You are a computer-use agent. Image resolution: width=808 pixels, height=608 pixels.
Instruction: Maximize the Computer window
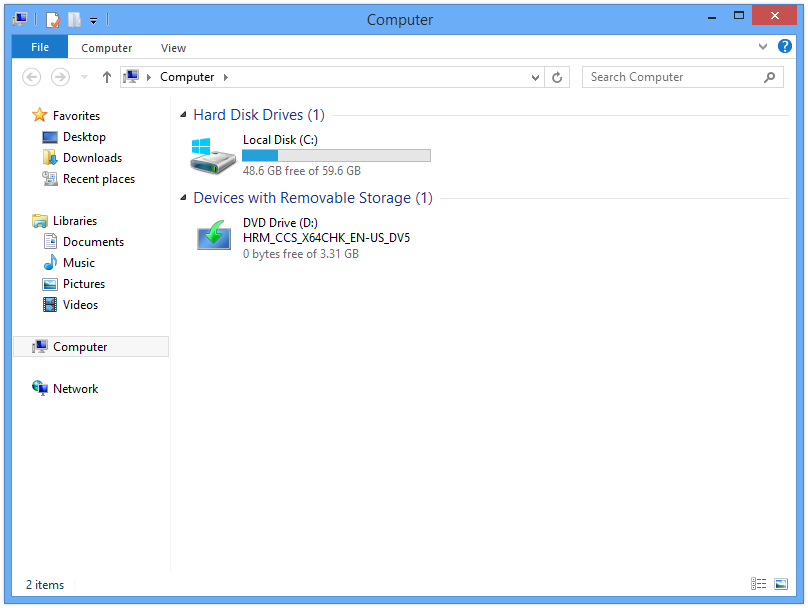(x=738, y=15)
